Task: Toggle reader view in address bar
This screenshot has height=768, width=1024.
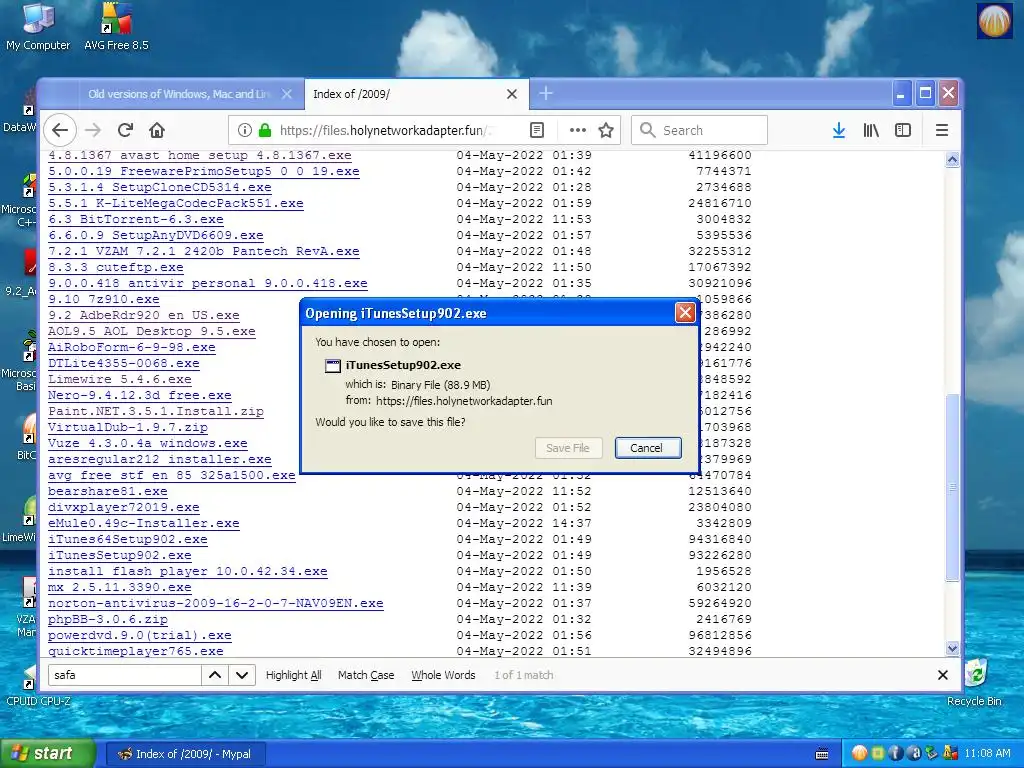Action: [537, 130]
